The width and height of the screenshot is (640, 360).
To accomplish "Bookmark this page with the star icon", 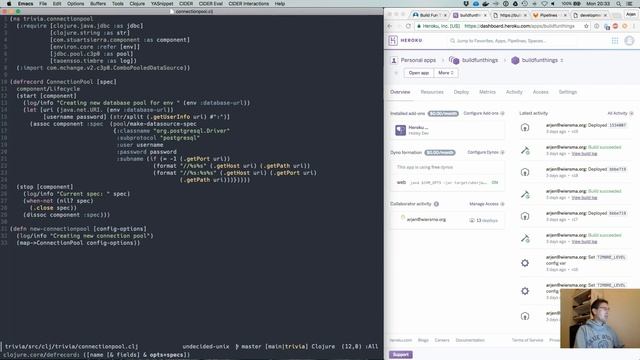I will 586,26.
